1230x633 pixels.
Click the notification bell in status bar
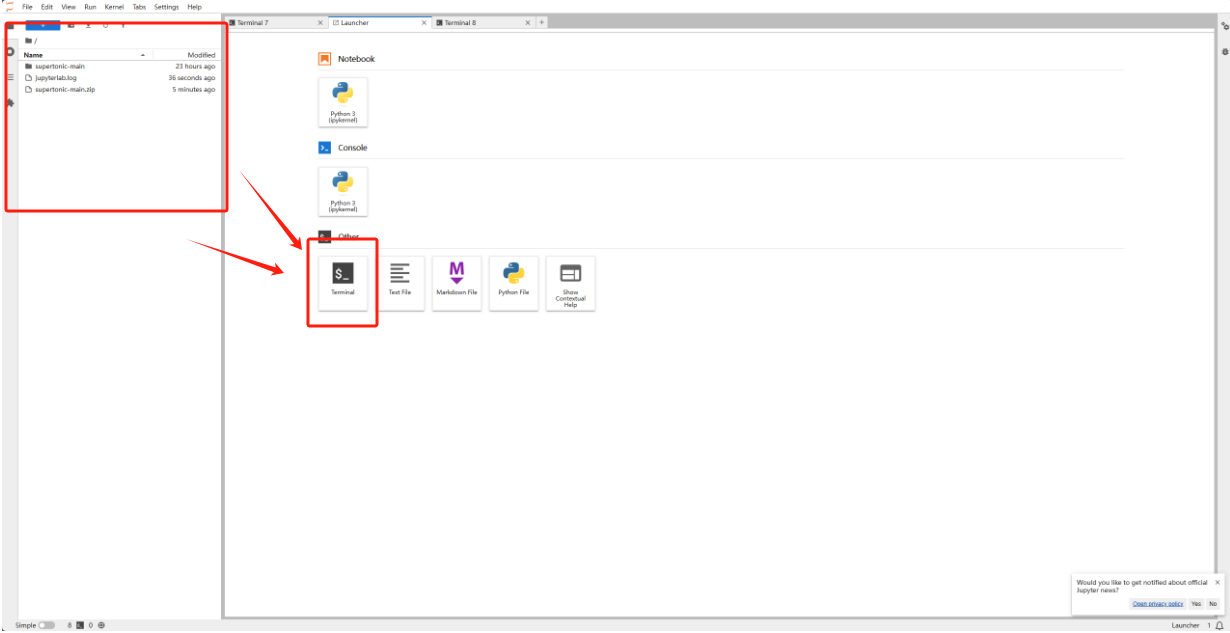(1219, 625)
